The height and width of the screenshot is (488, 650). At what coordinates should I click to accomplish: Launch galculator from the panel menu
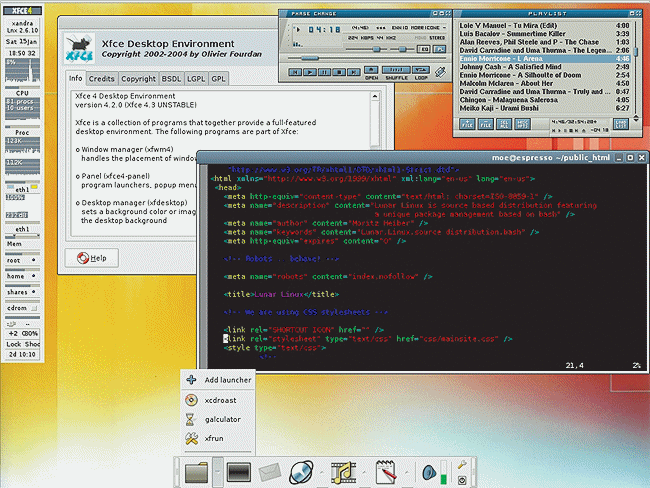219,419
